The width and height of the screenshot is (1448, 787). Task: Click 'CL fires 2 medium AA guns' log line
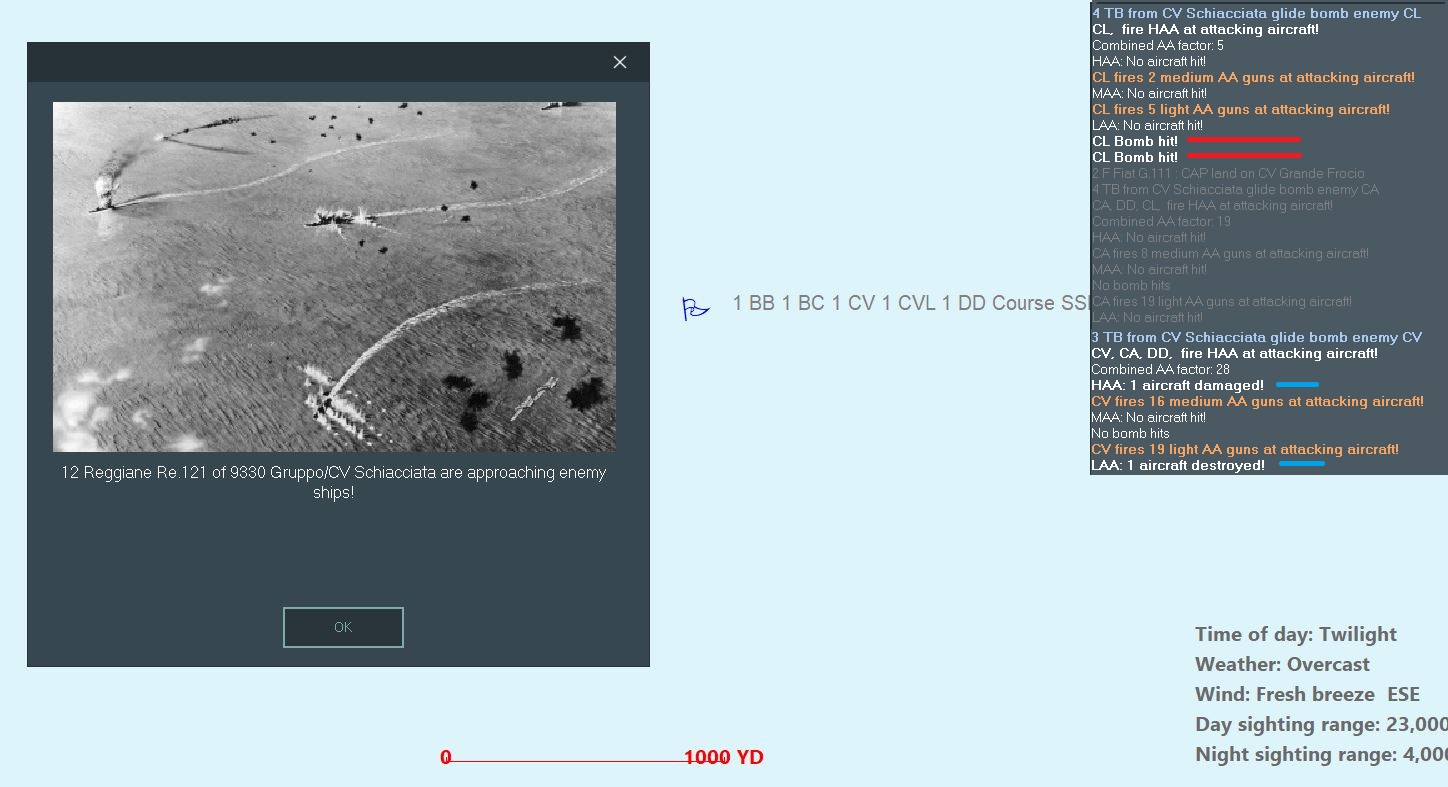[1253, 77]
